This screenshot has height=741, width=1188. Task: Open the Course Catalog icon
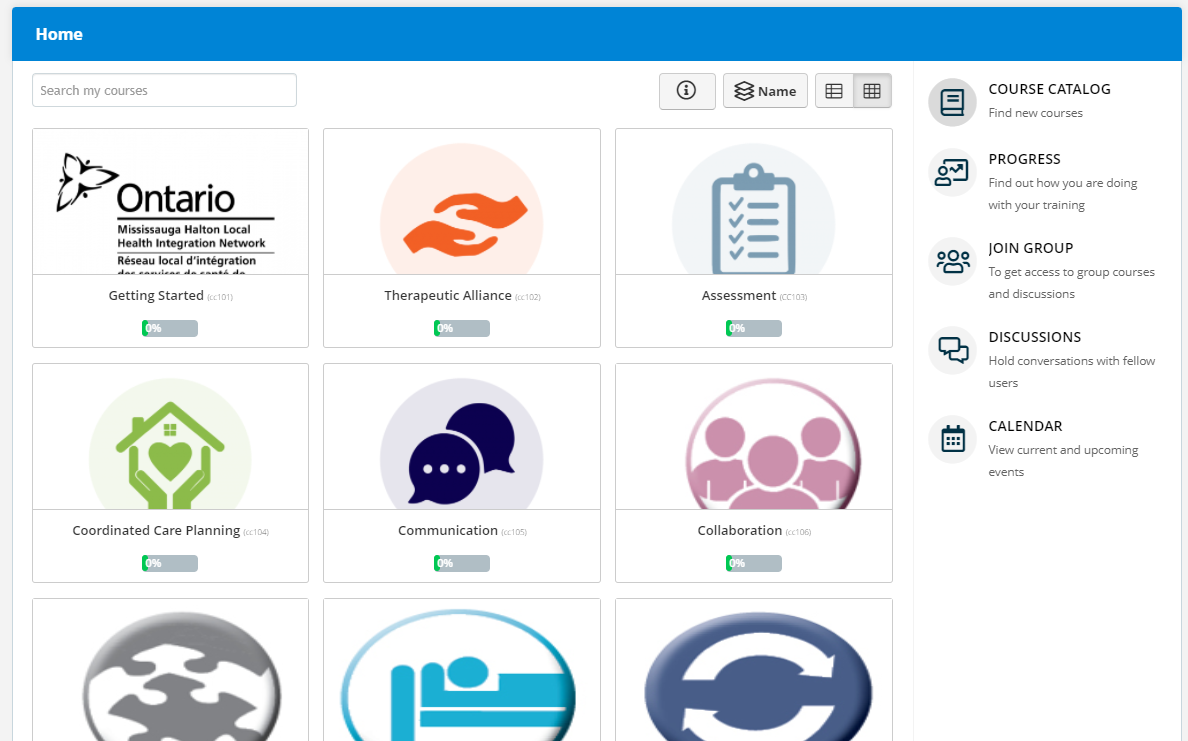pyautogui.click(x=952, y=102)
